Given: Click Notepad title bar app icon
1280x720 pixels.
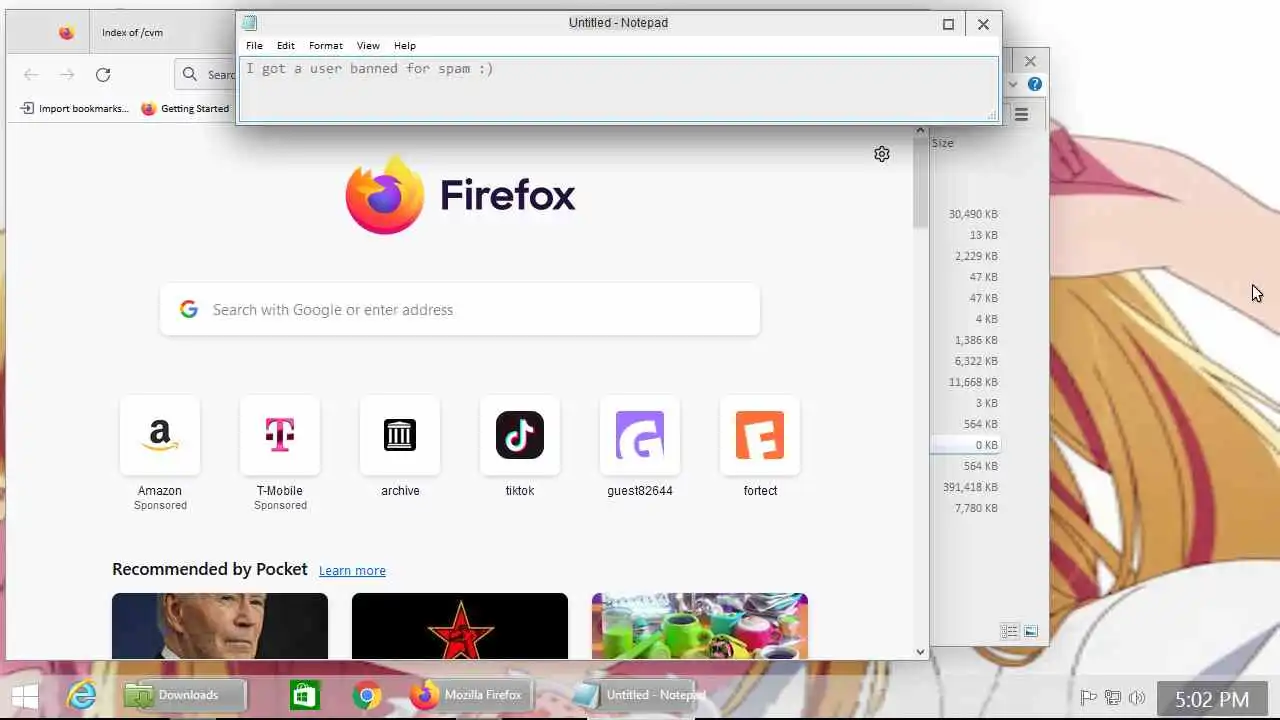Looking at the screenshot, I should pyautogui.click(x=250, y=23).
